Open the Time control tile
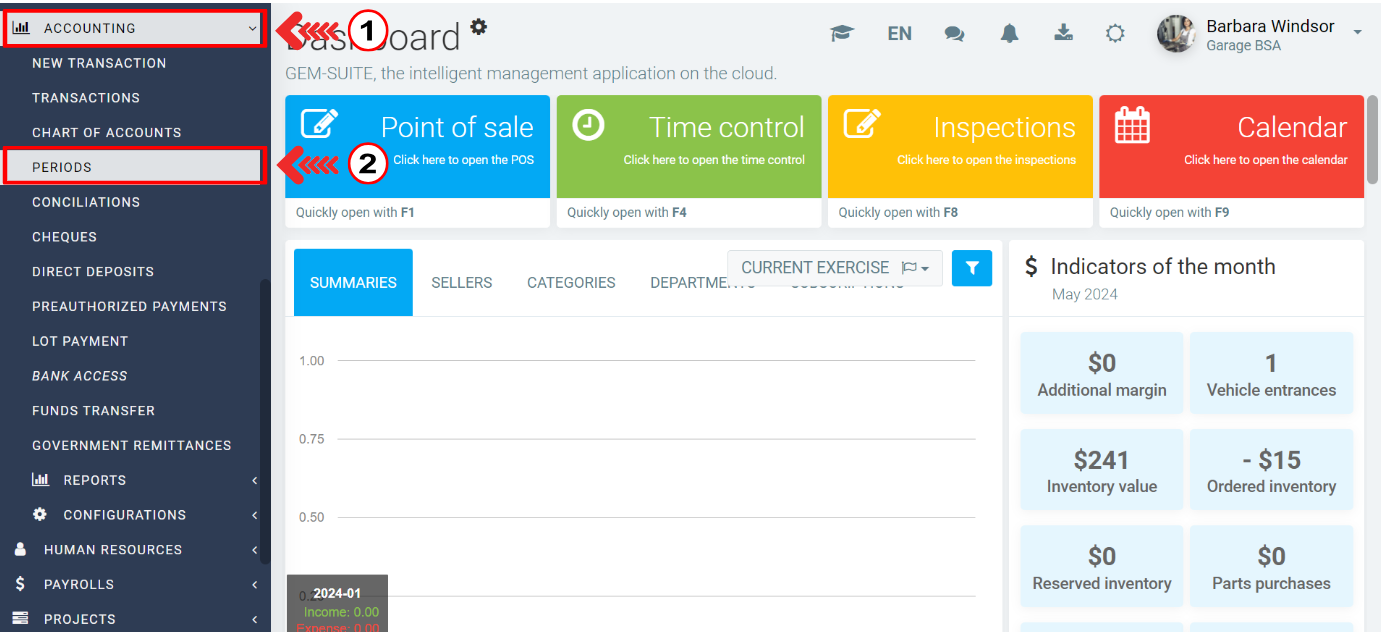 point(688,146)
